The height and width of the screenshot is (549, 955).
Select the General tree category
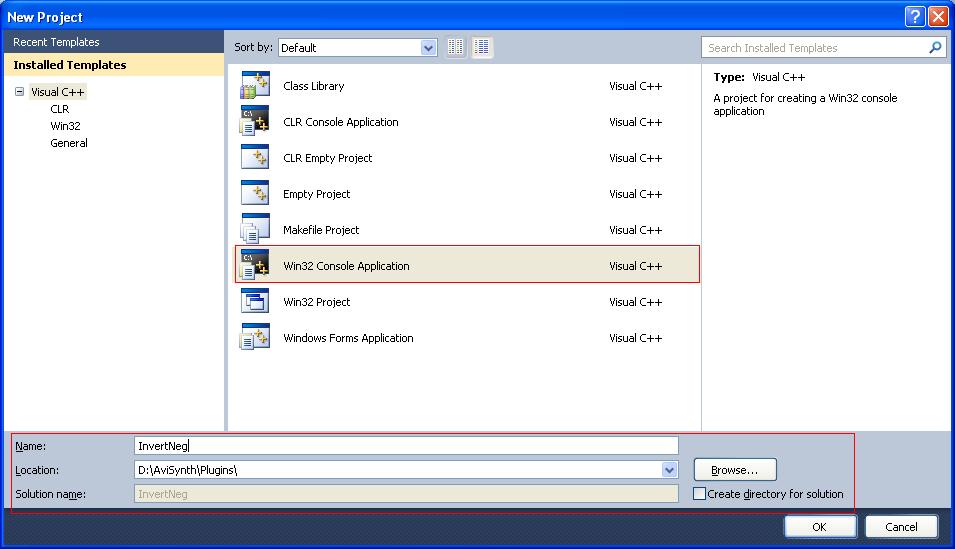click(x=69, y=143)
